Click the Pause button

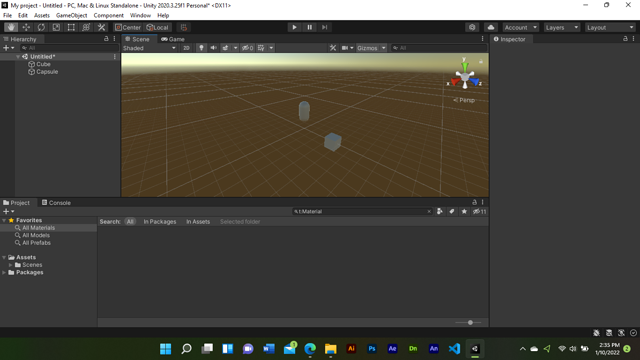click(309, 27)
